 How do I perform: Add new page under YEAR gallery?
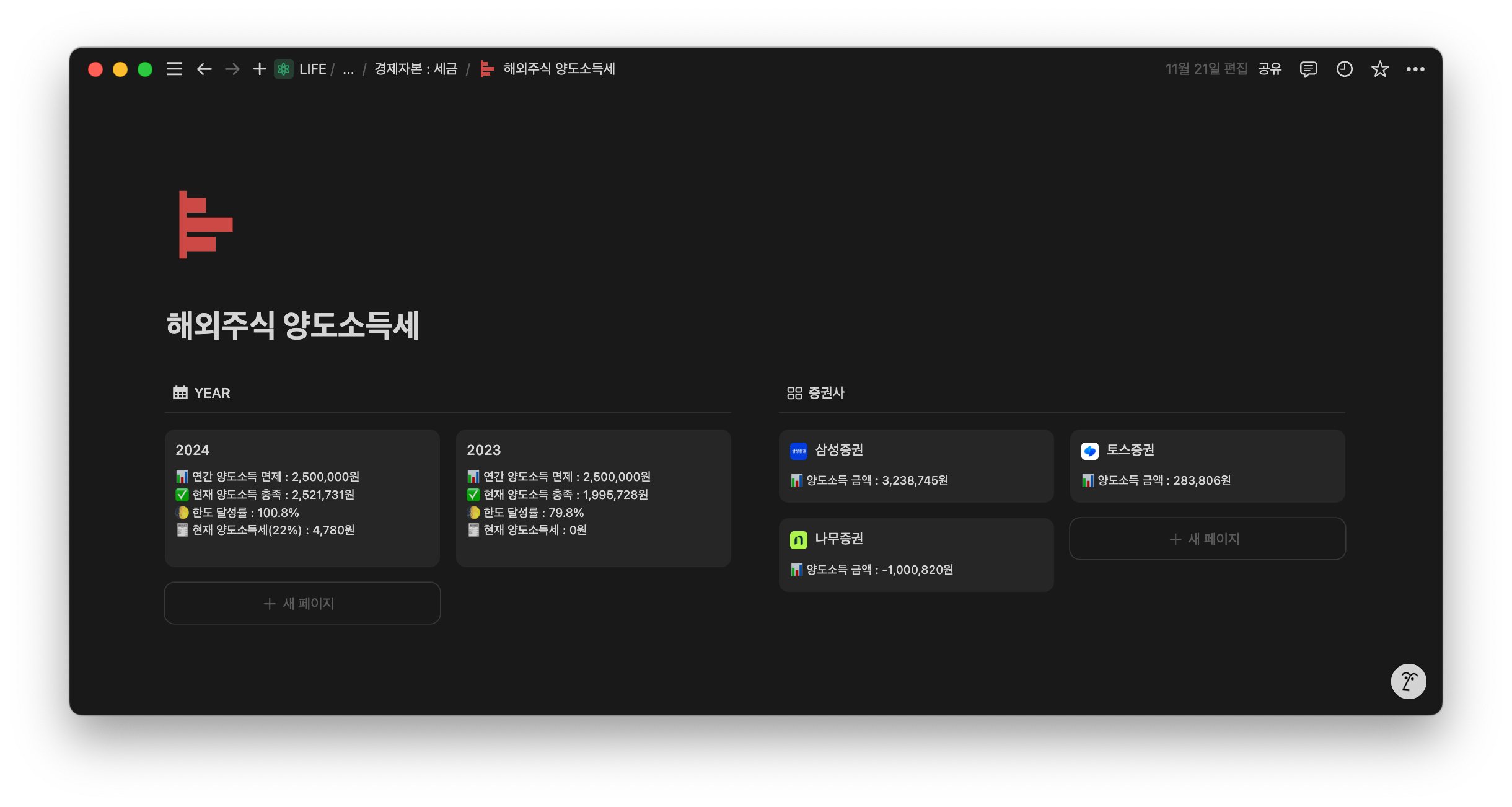(302, 603)
